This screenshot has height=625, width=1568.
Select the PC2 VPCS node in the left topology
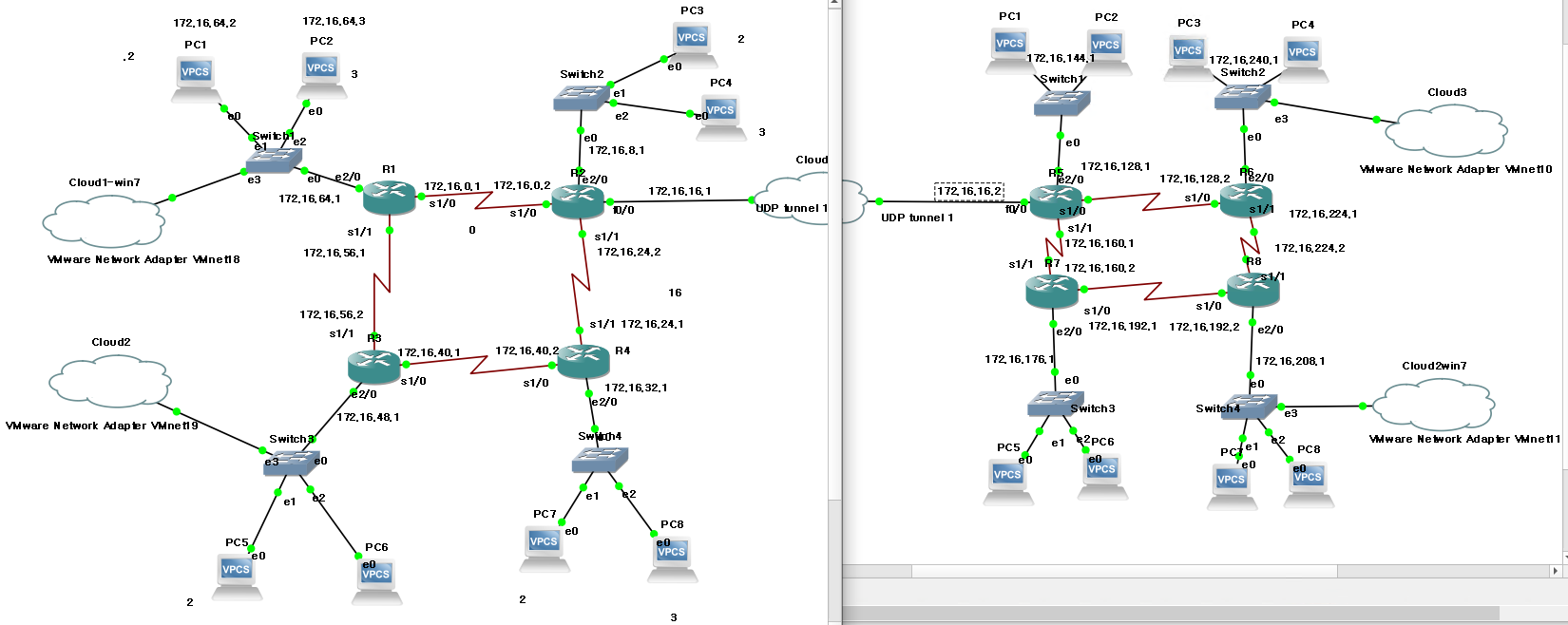[321, 75]
